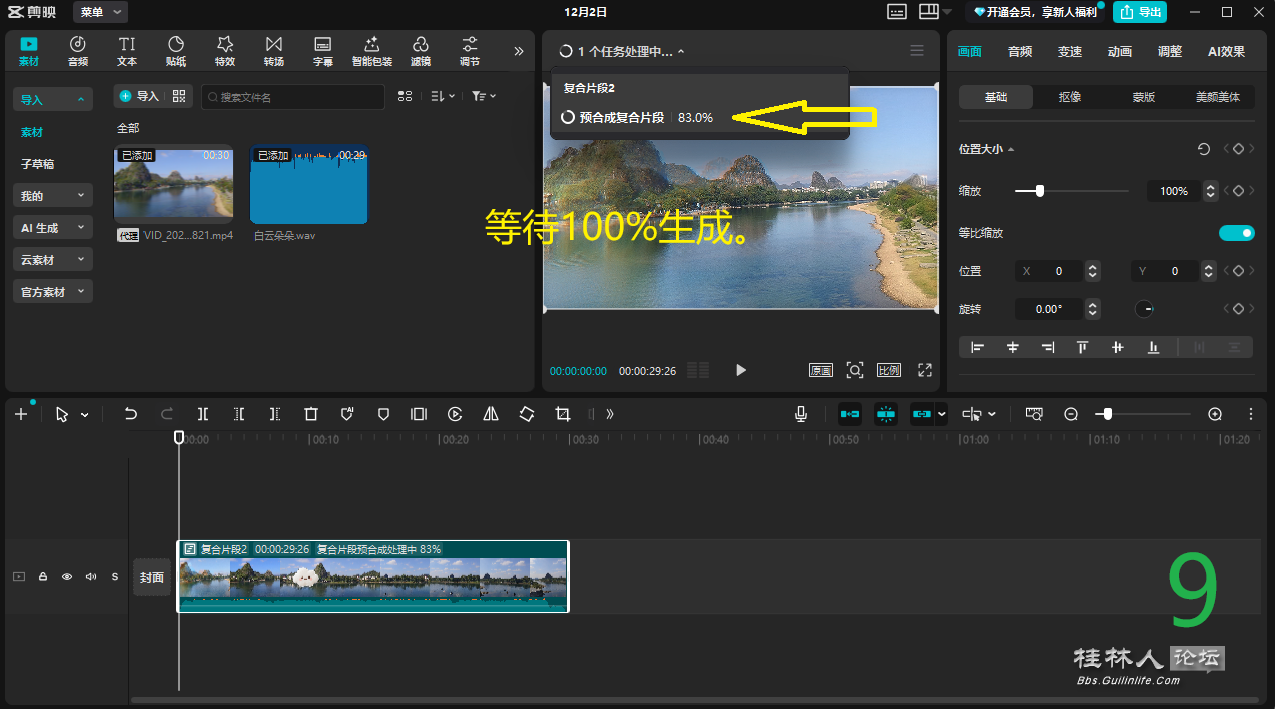The height and width of the screenshot is (709, 1275).
Task: Lock the video track
Action: [x=43, y=577]
